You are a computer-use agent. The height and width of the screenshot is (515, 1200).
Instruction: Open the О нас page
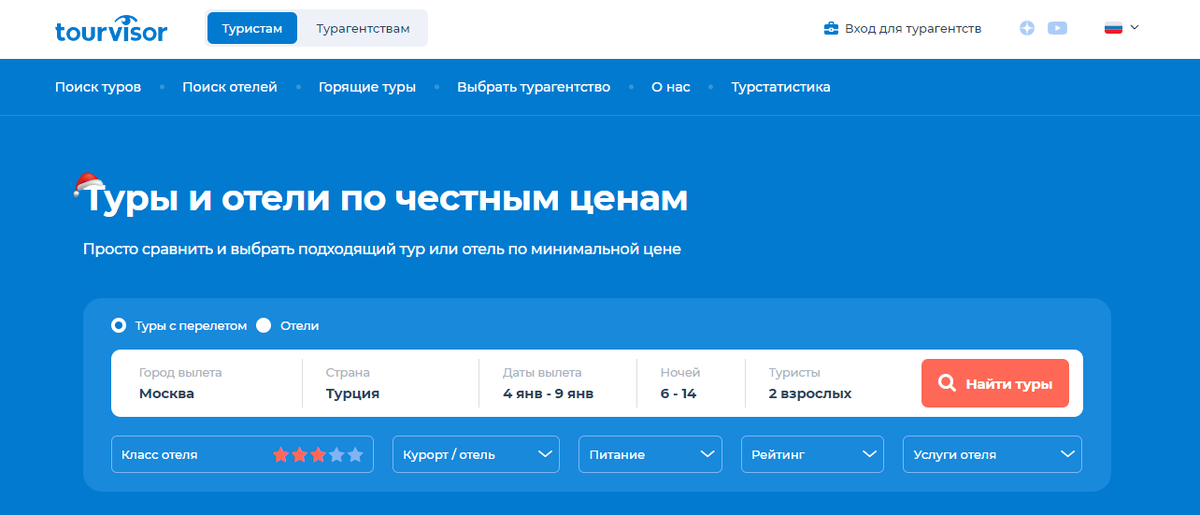tap(671, 87)
